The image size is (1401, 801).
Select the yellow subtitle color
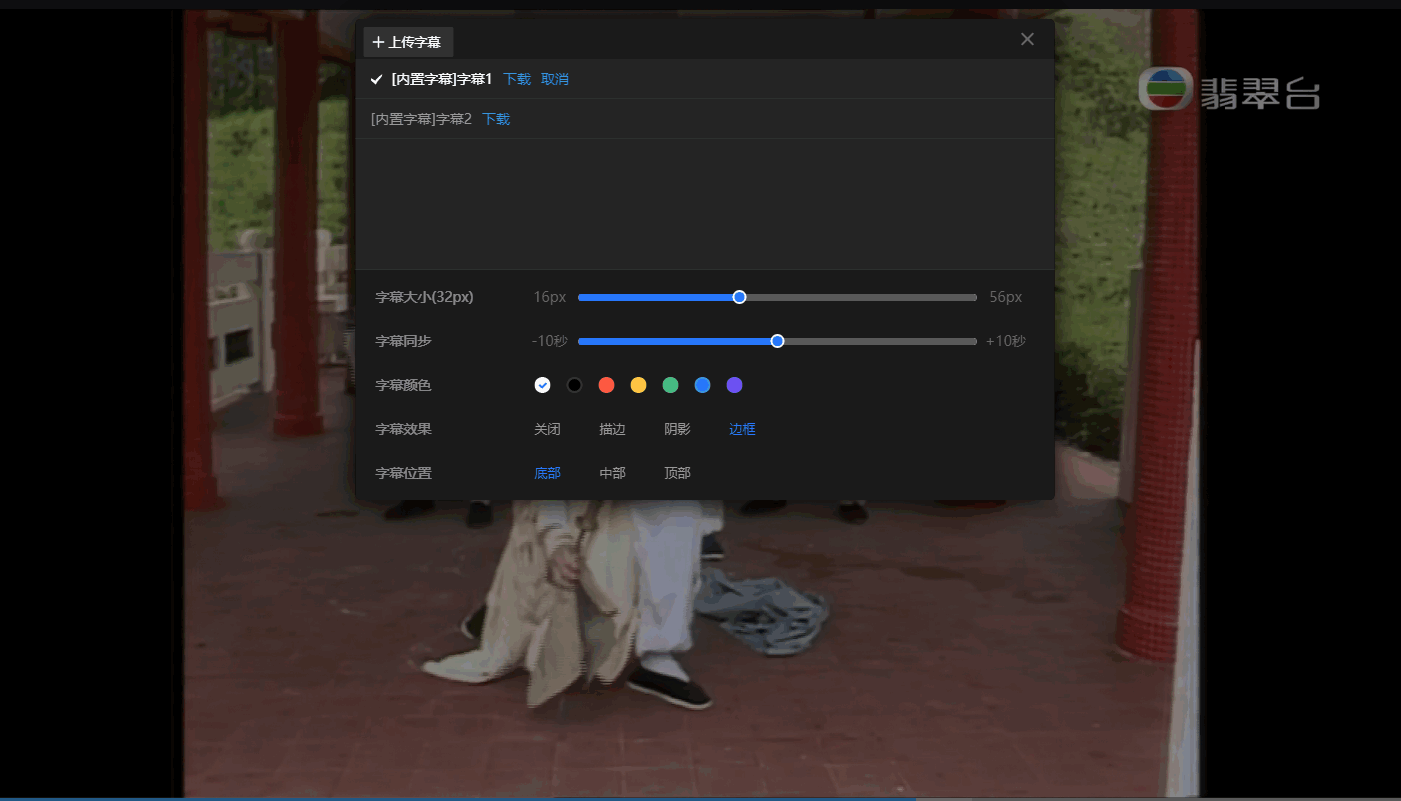[638, 385]
